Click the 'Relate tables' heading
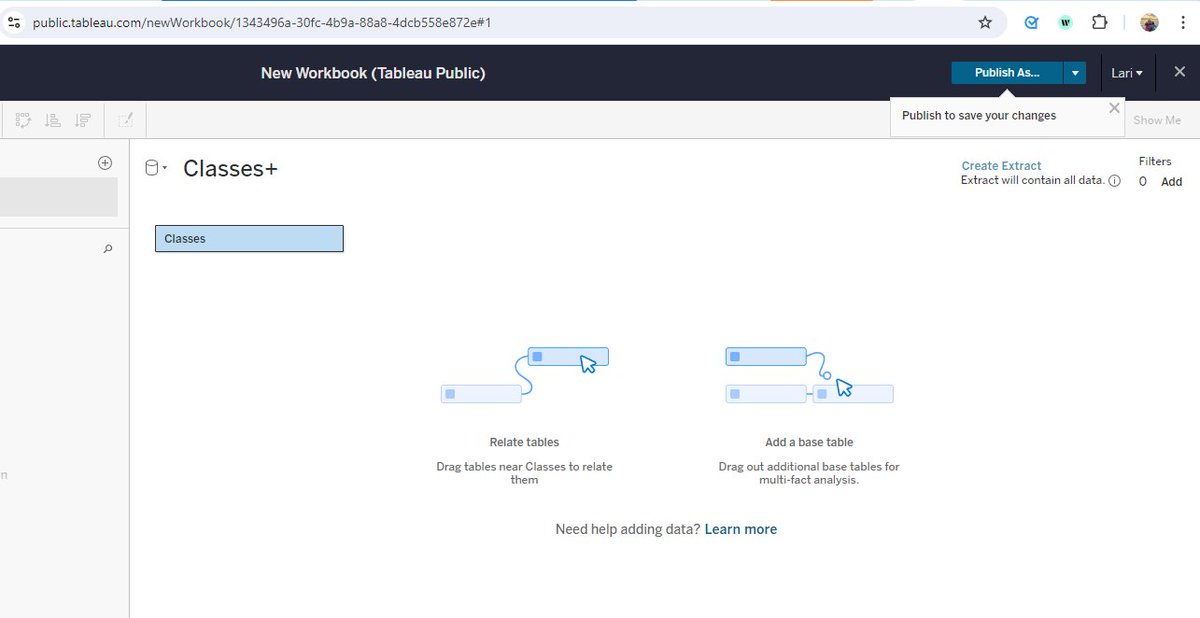This screenshot has height=618, width=1200. pyautogui.click(x=524, y=442)
